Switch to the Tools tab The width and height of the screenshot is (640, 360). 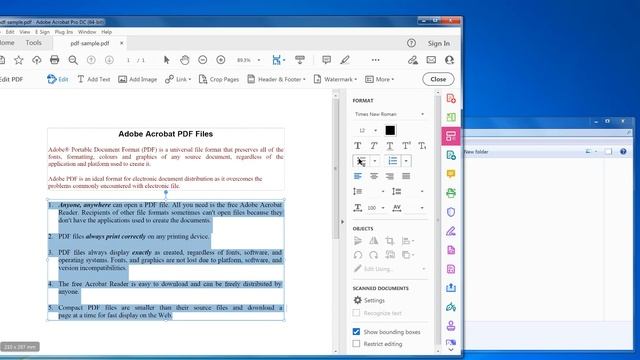point(33,42)
